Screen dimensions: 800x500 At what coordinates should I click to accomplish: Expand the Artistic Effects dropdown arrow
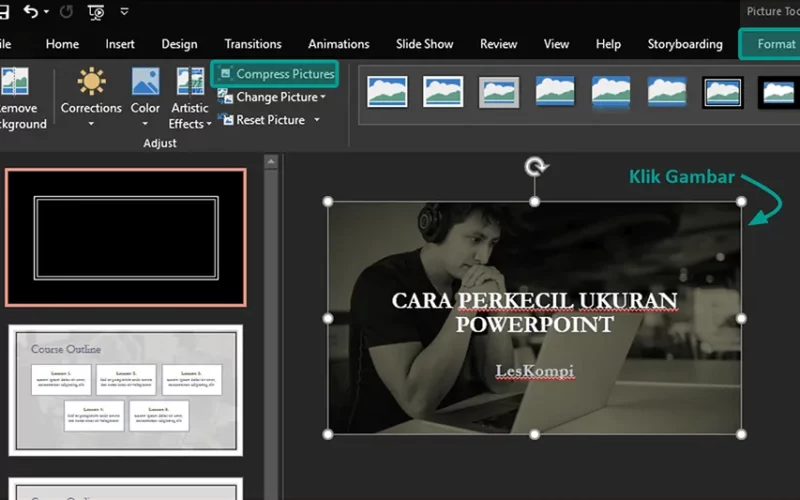click(209, 124)
